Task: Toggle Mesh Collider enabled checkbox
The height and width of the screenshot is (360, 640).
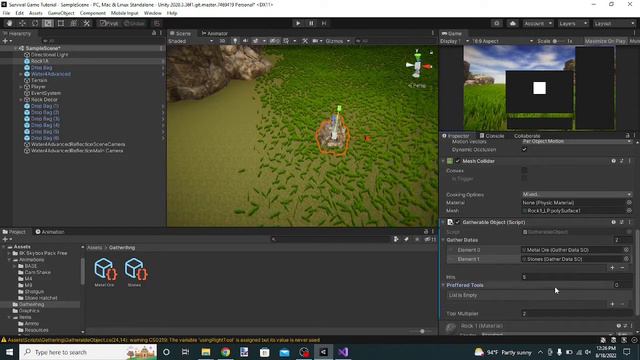Action: [458, 161]
